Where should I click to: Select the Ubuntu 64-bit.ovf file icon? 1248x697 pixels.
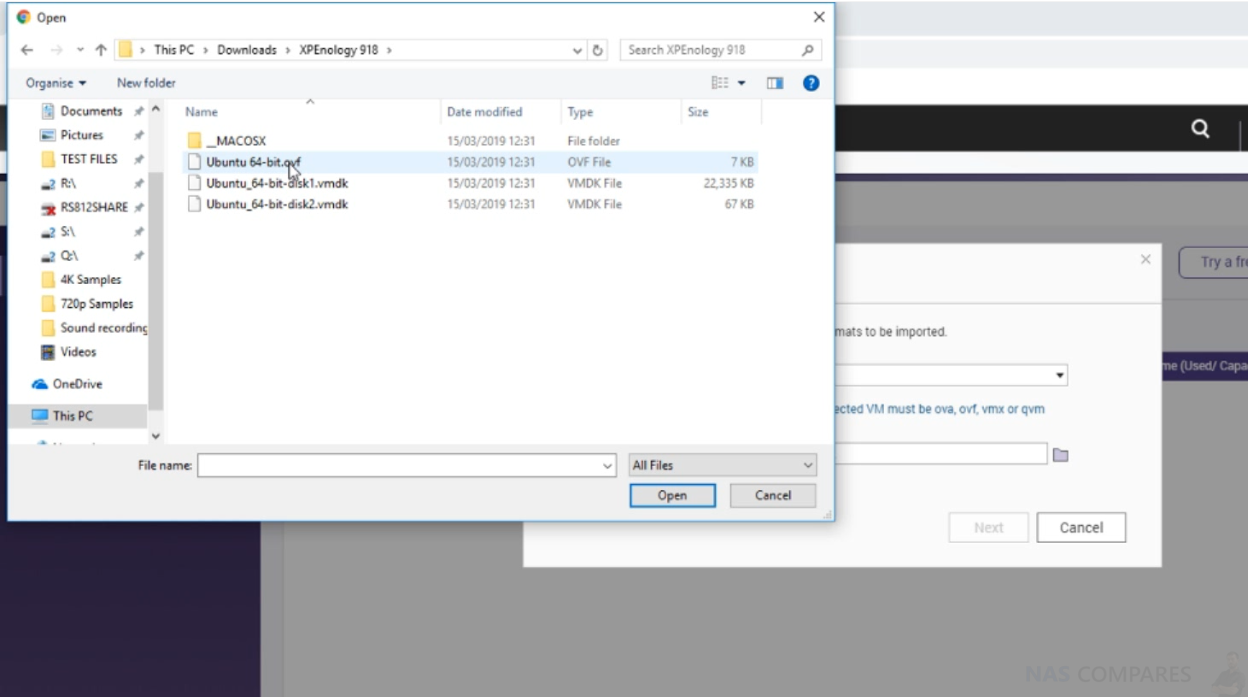pyautogui.click(x=195, y=162)
